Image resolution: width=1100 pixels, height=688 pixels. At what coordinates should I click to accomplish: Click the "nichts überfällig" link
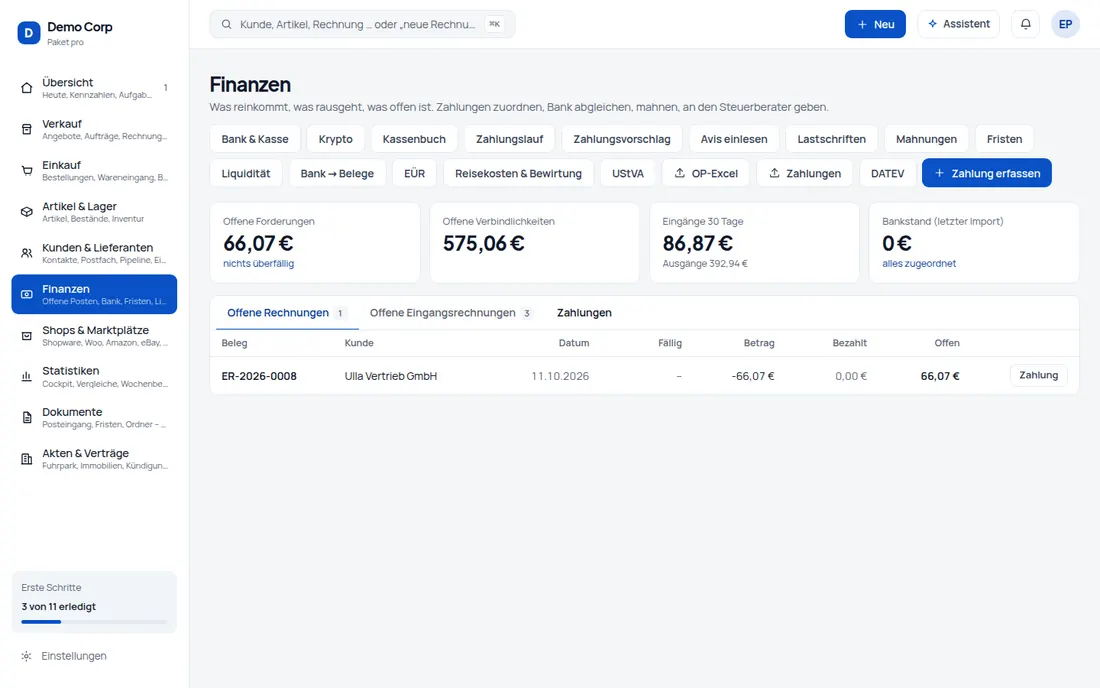pyautogui.click(x=258, y=264)
